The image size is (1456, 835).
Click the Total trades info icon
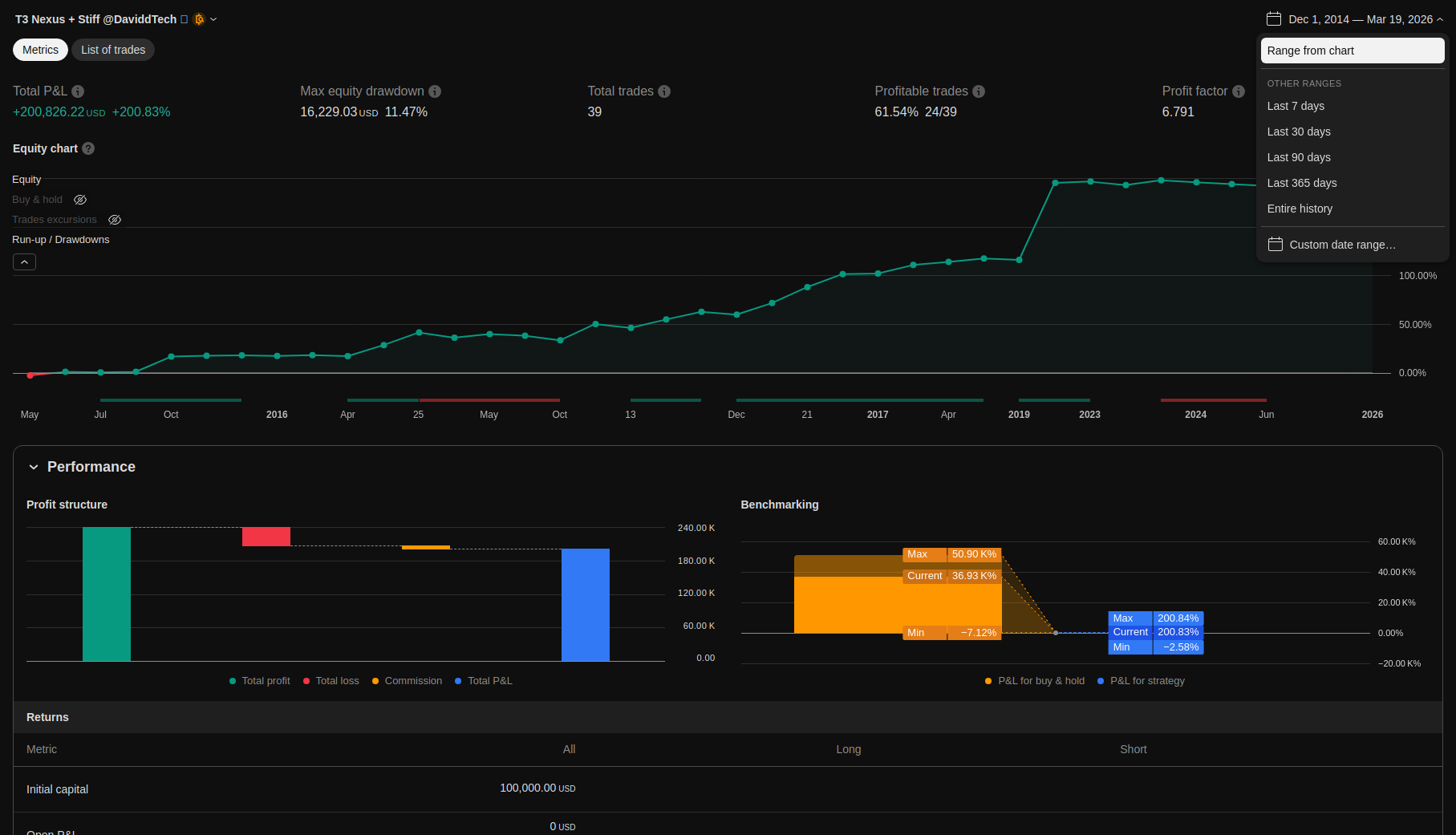click(x=664, y=91)
